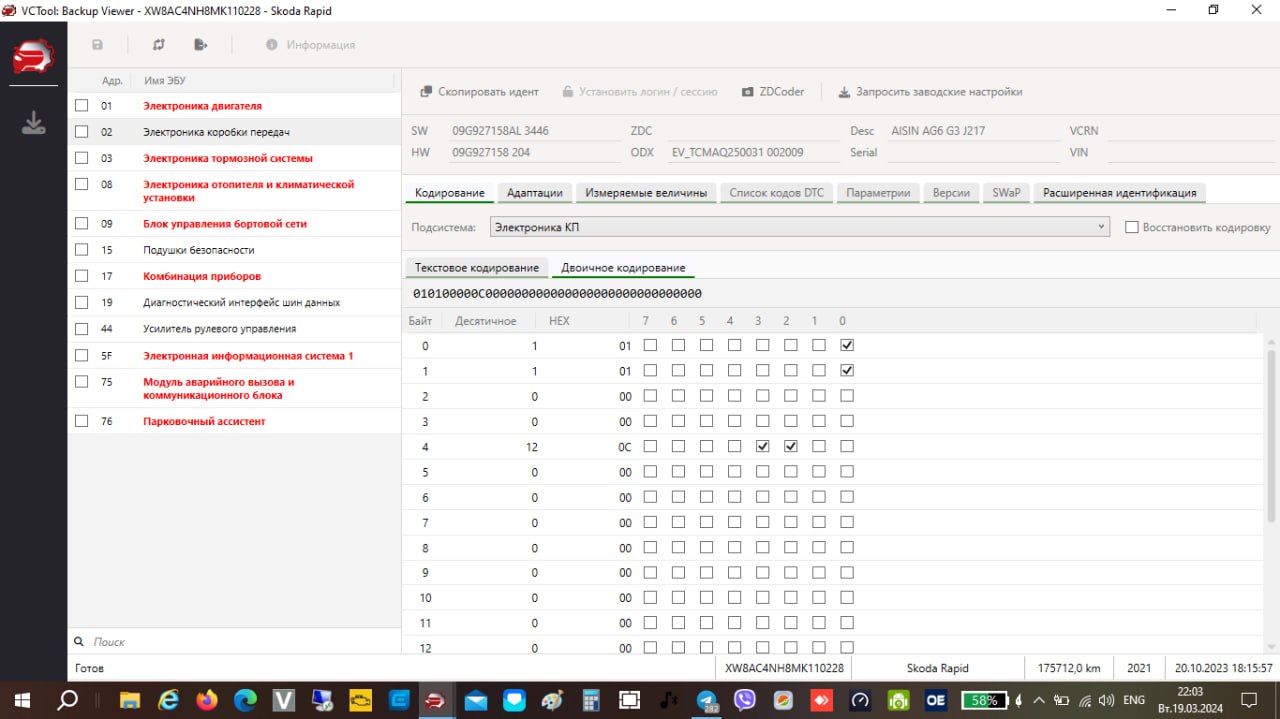The image size is (1280, 719).
Task: Click the 175712,0 km status bar entry
Action: tap(1069, 667)
